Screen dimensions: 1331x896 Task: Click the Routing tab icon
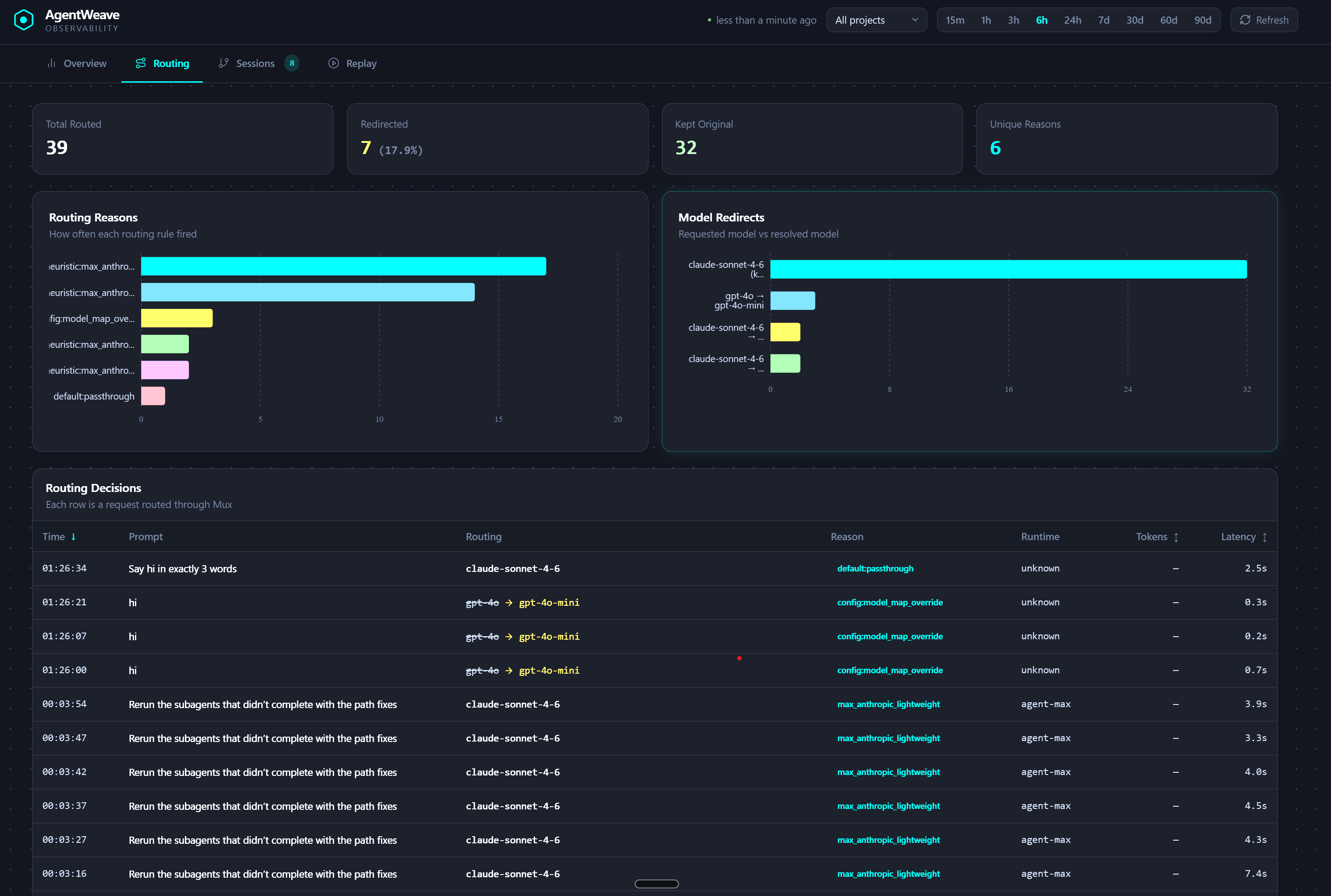141,63
